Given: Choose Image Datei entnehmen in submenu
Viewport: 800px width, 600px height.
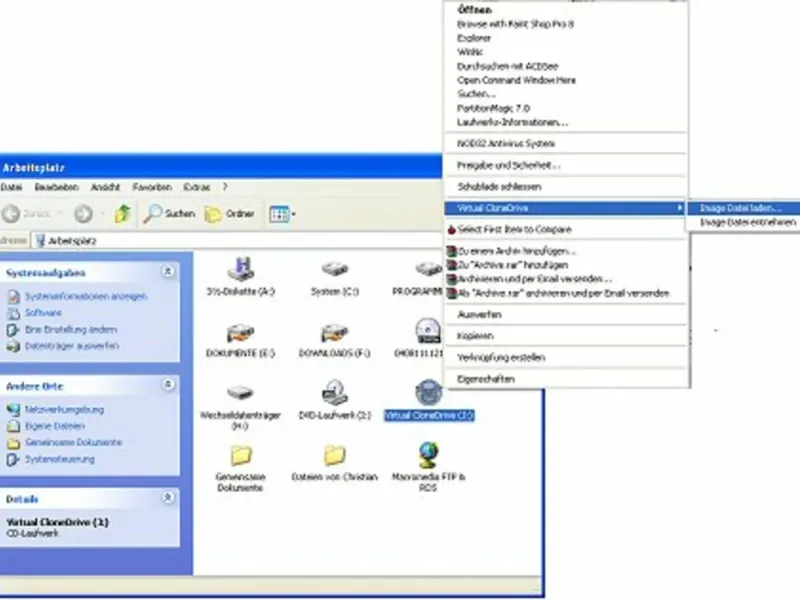Looking at the screenshot, I should tap(743, 222).
